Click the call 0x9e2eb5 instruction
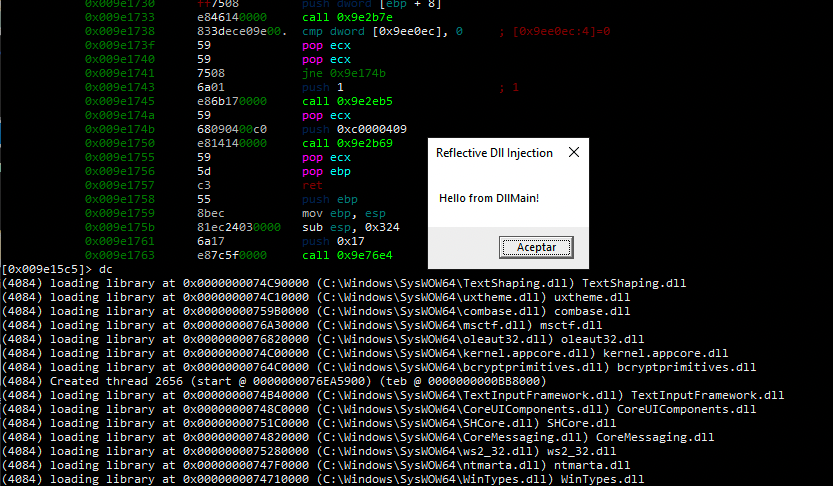833x486 pixels. pos(347,101)
